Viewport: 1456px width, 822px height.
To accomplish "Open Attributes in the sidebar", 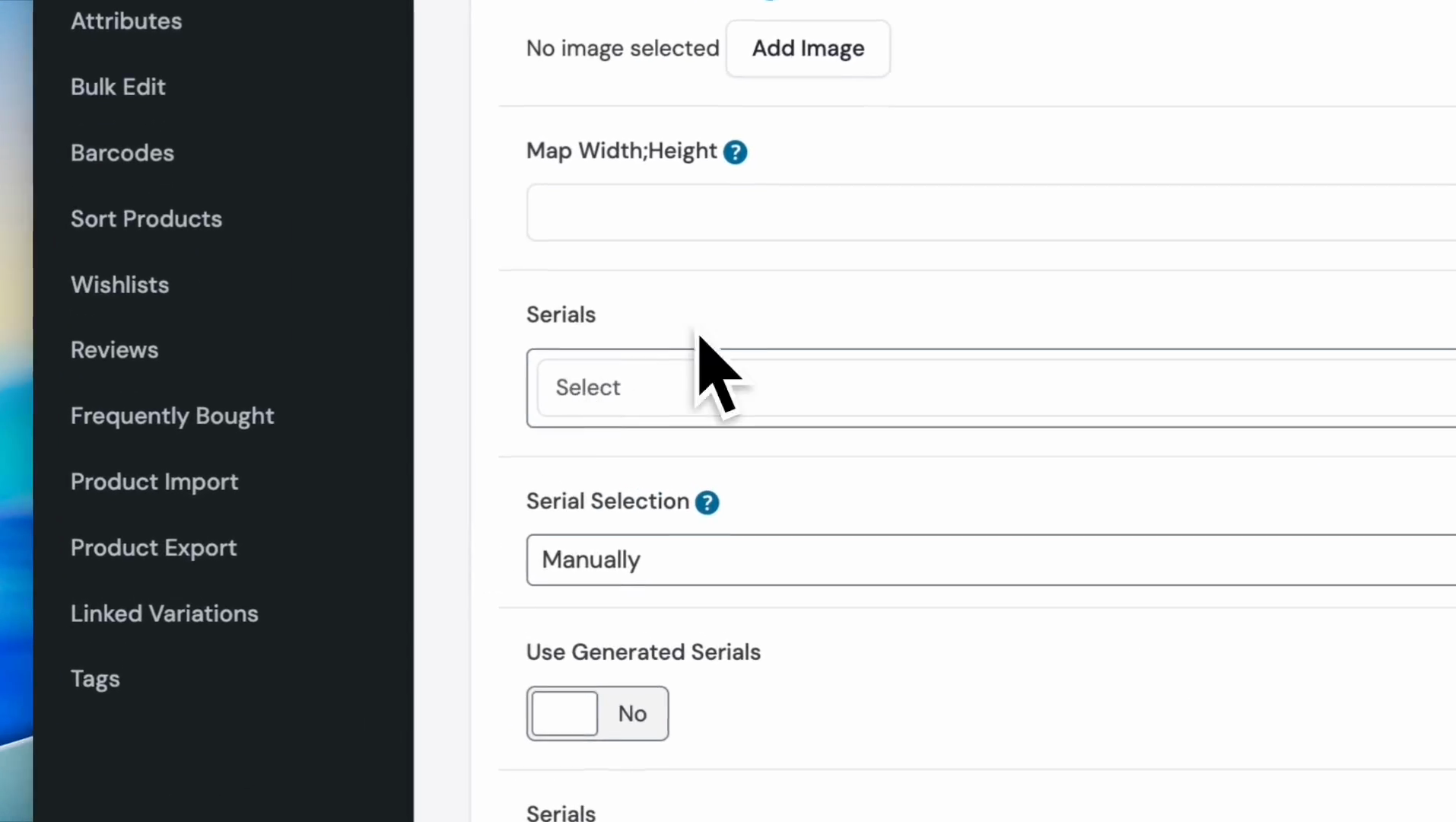I will (126, 21).
